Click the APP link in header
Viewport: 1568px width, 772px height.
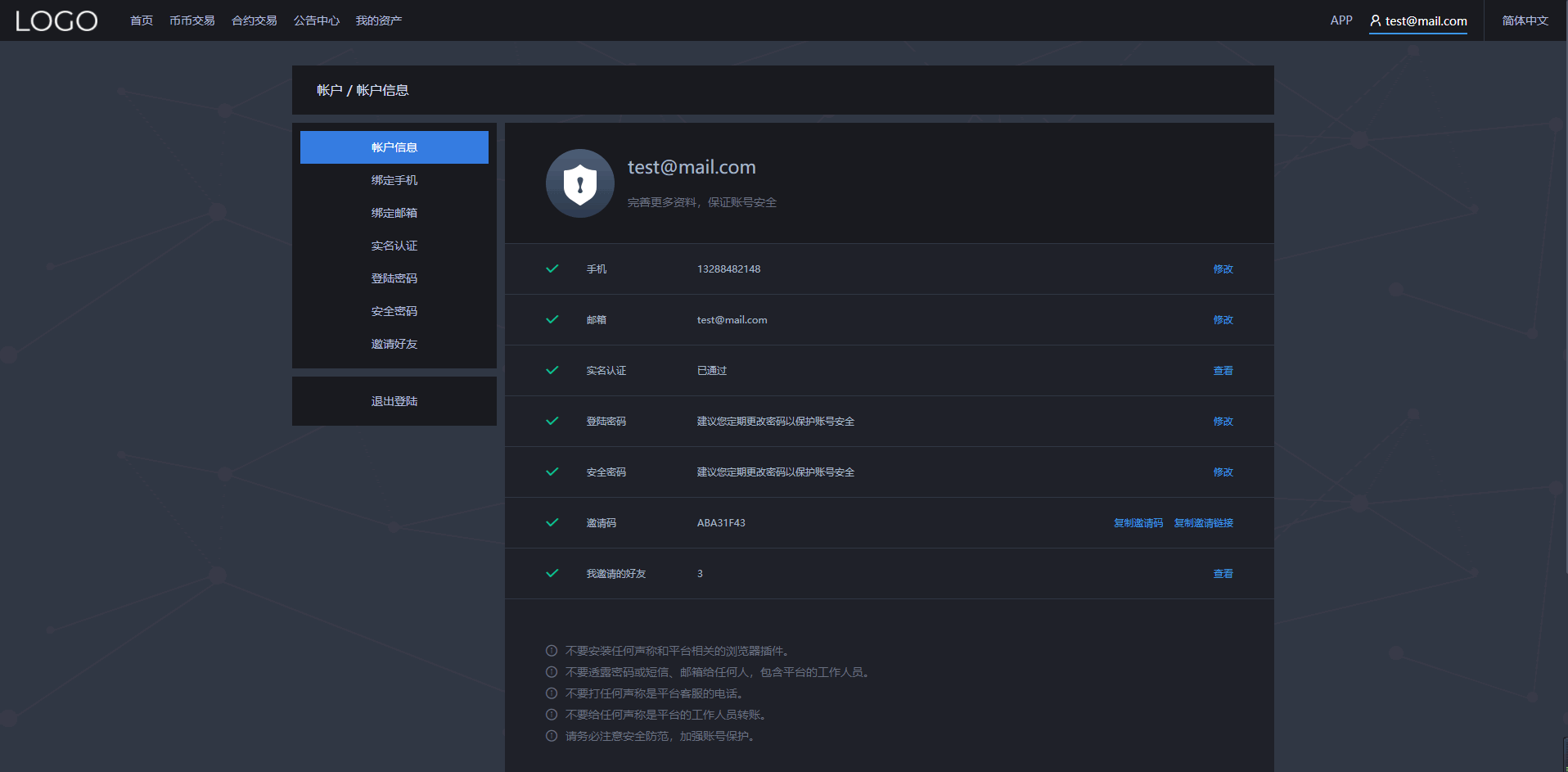click(1340, 20)
